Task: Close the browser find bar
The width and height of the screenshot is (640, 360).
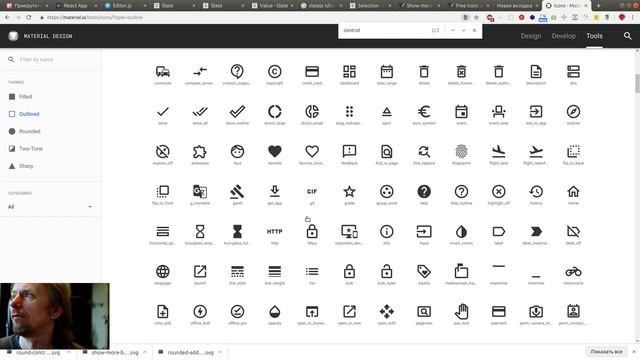Action: (x=474, y=30)
